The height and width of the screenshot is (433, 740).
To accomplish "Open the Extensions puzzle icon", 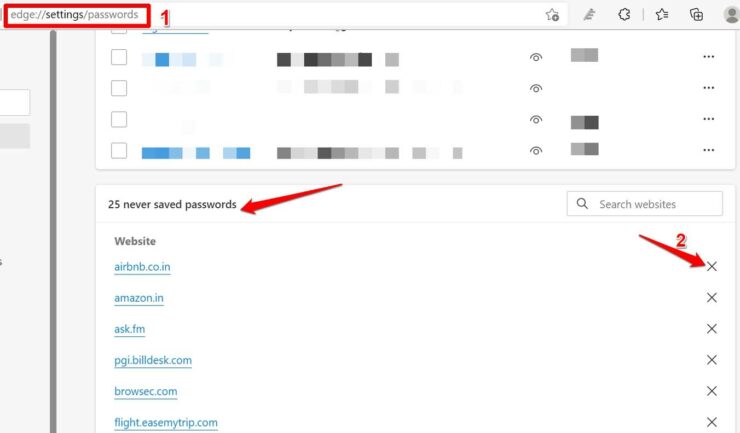I will pos(624,15).
